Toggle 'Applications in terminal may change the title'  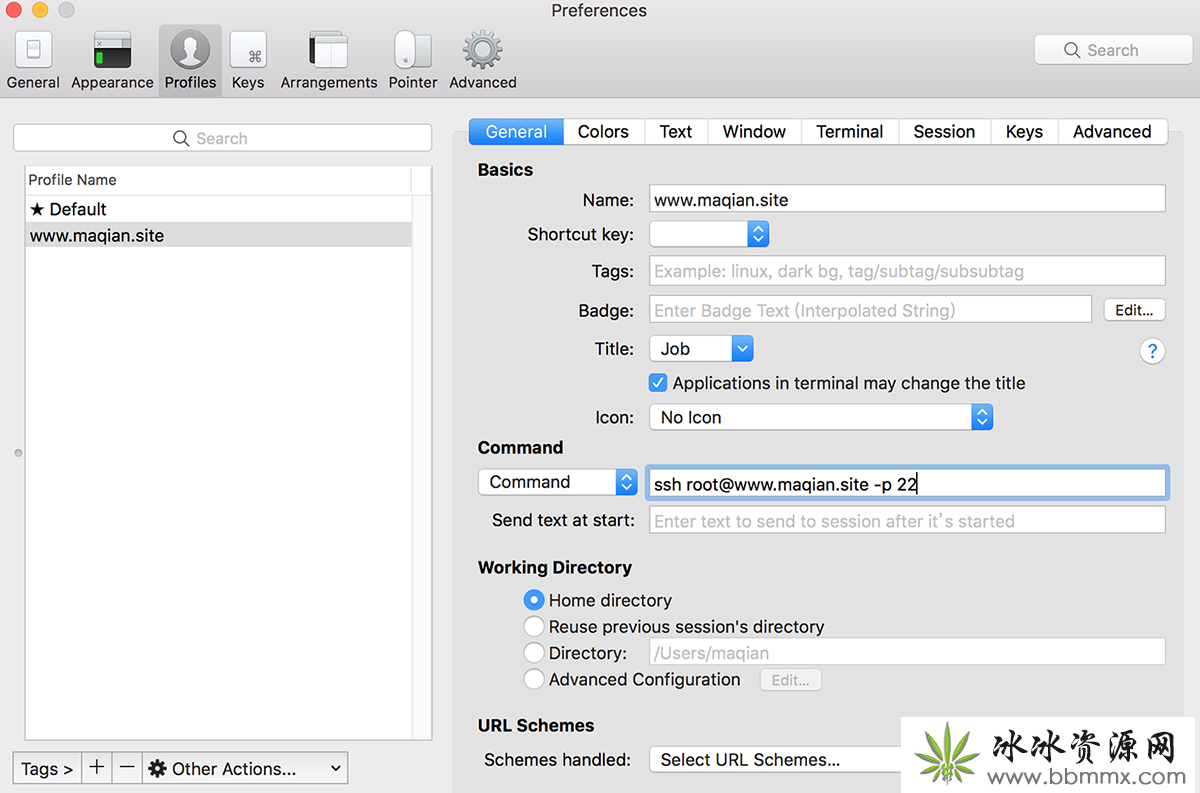658,383
